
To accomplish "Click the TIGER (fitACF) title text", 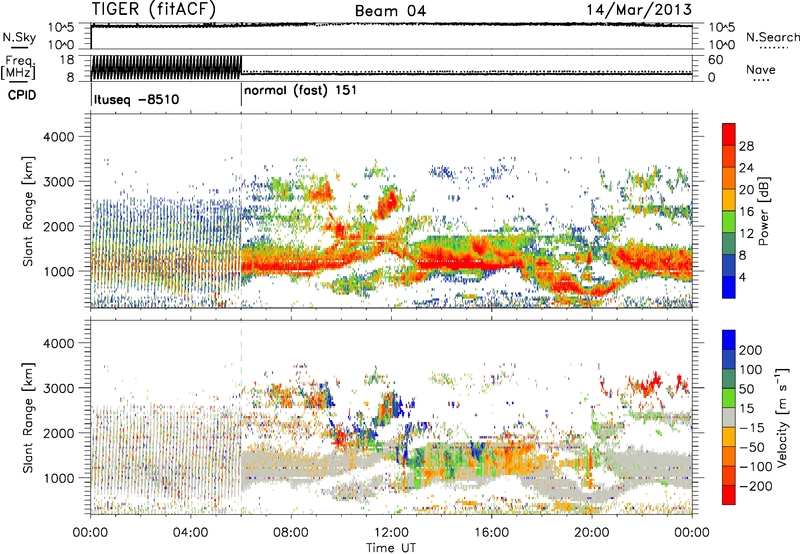I will point(154,9).
